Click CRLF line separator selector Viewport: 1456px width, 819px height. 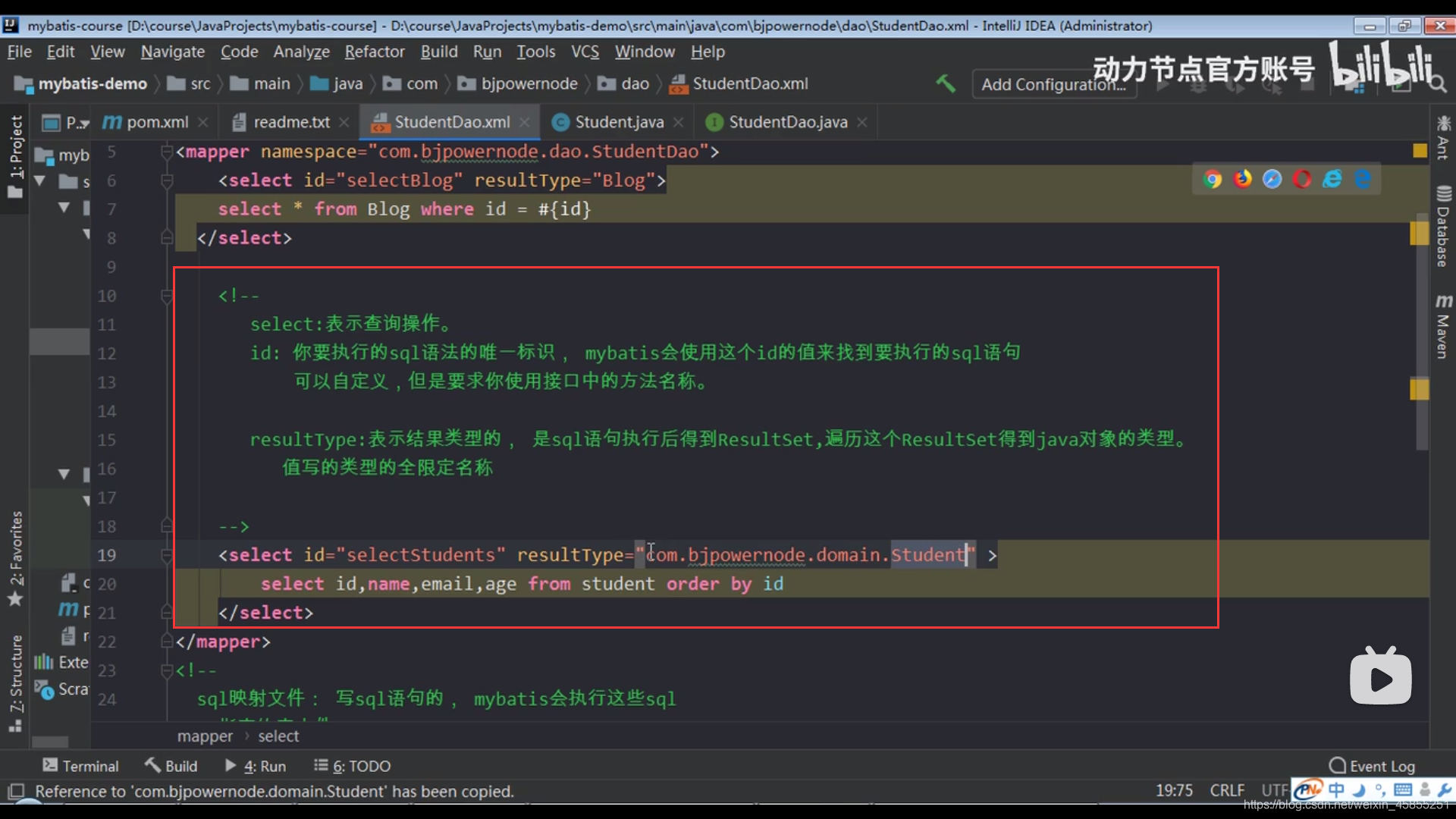pos(1226,791)
